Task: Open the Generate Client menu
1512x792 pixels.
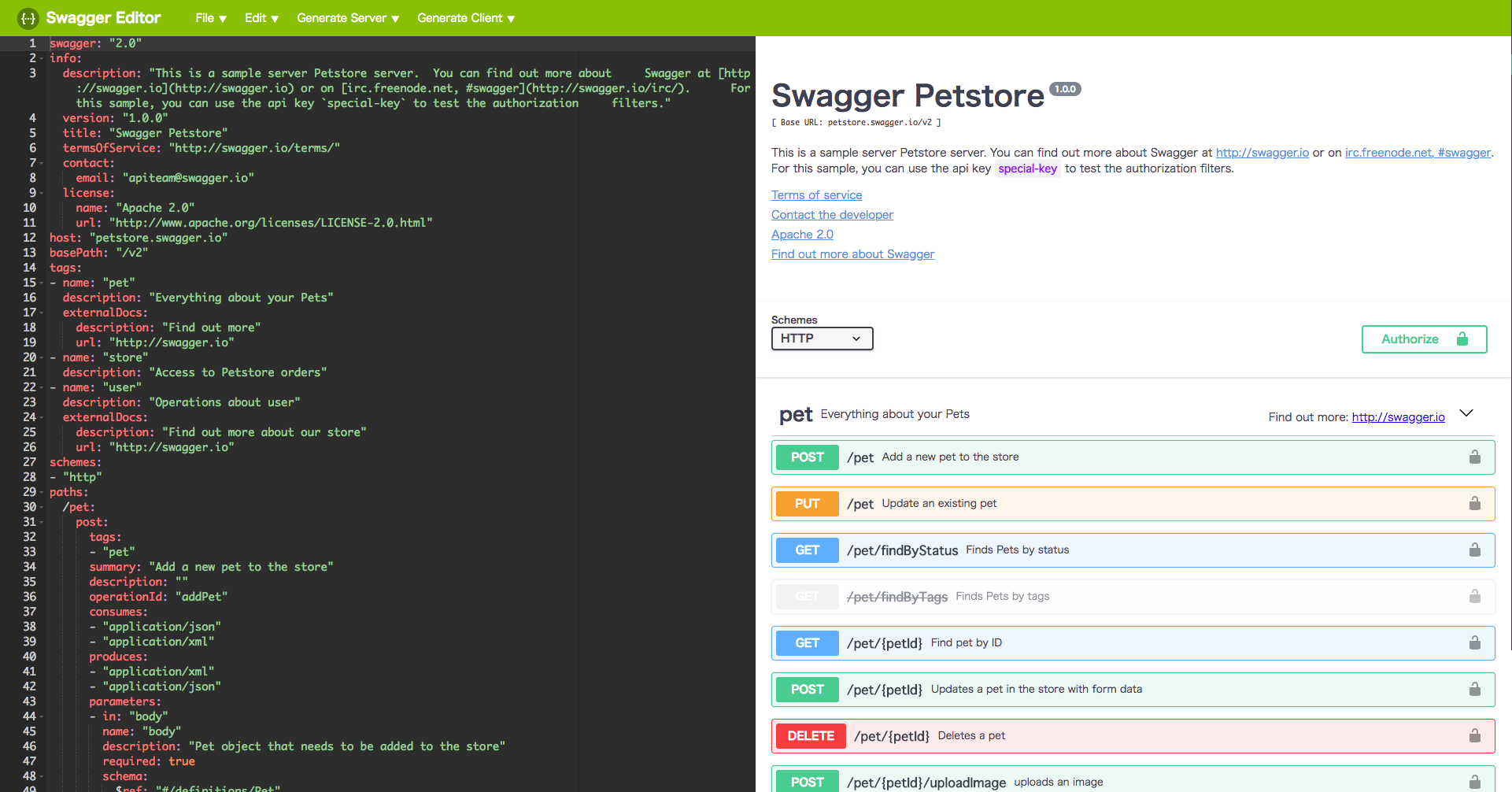Action: (466, 18)
